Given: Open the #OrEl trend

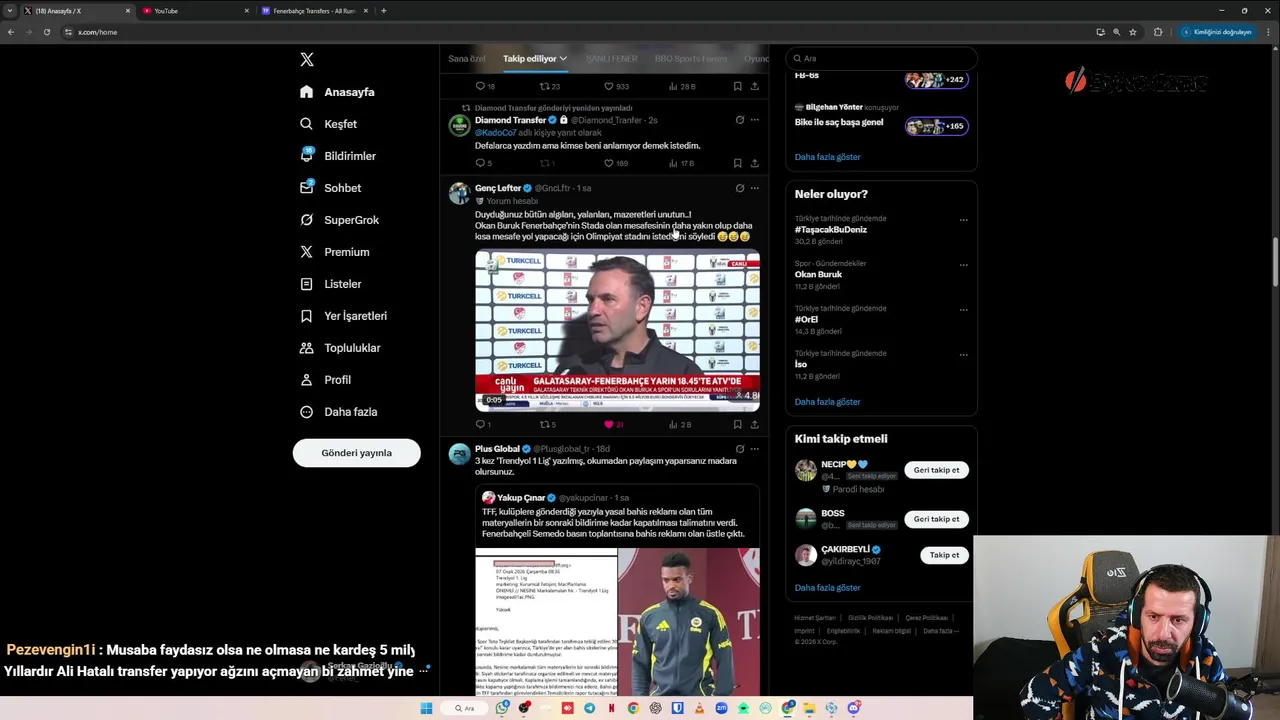Looking at the screenshot, I should point(806,320).
